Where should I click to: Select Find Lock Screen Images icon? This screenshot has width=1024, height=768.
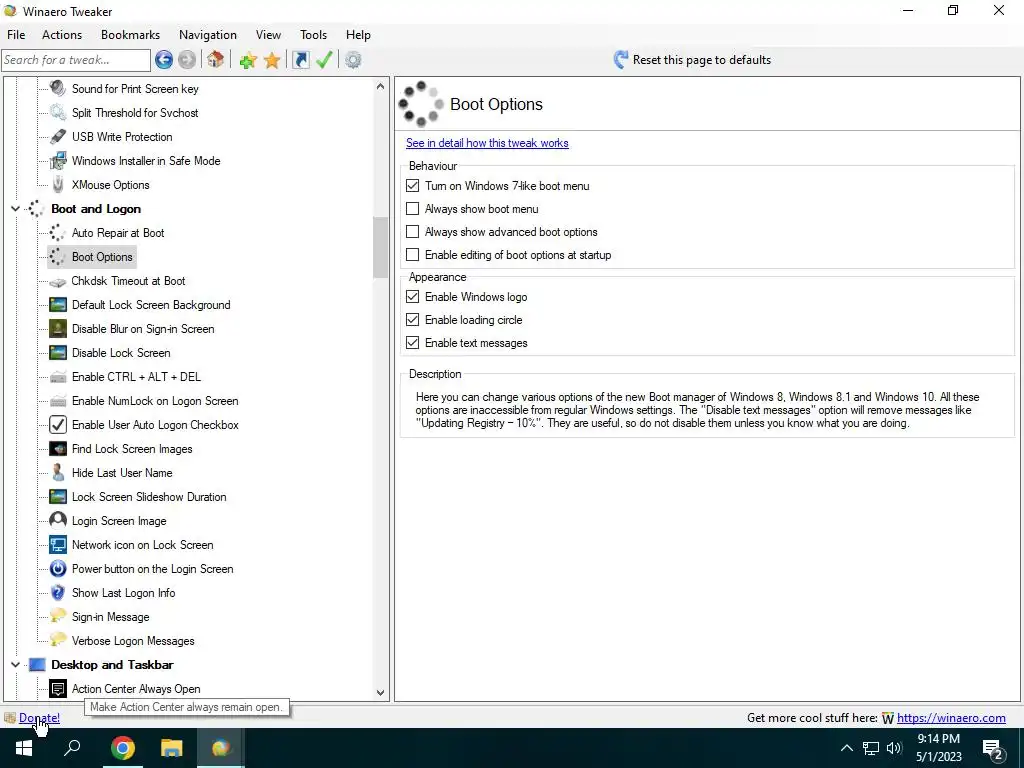[58, 449]
